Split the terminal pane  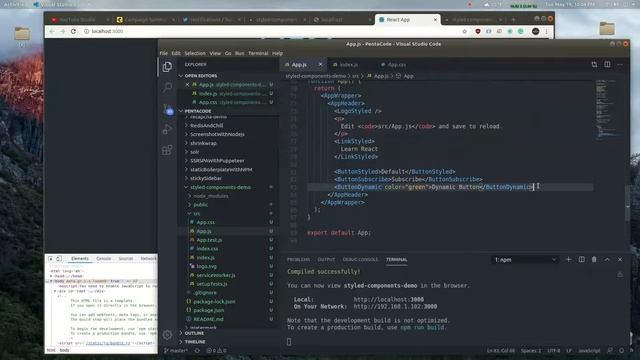tap(582, 260)
